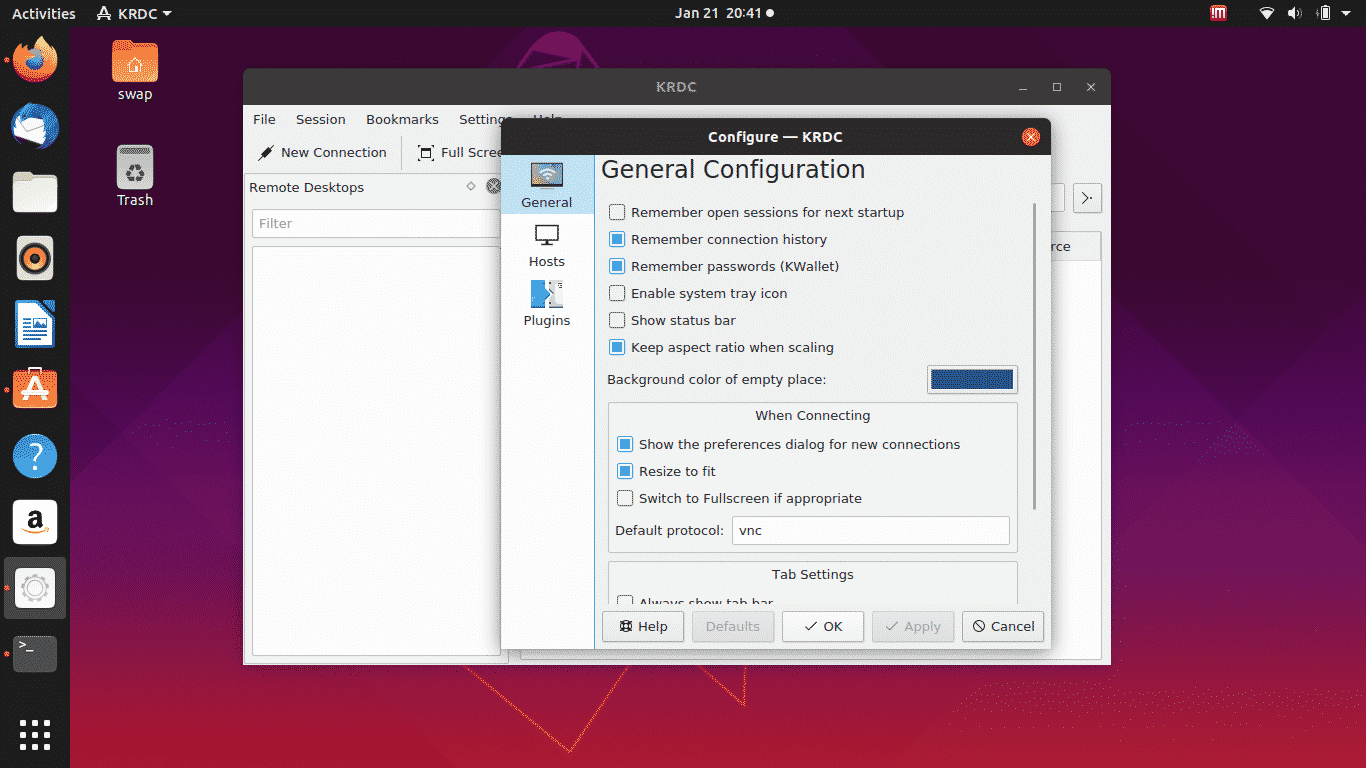
Task: Click the Filter field in Remote Desktops
Action: tap(375, 223)
